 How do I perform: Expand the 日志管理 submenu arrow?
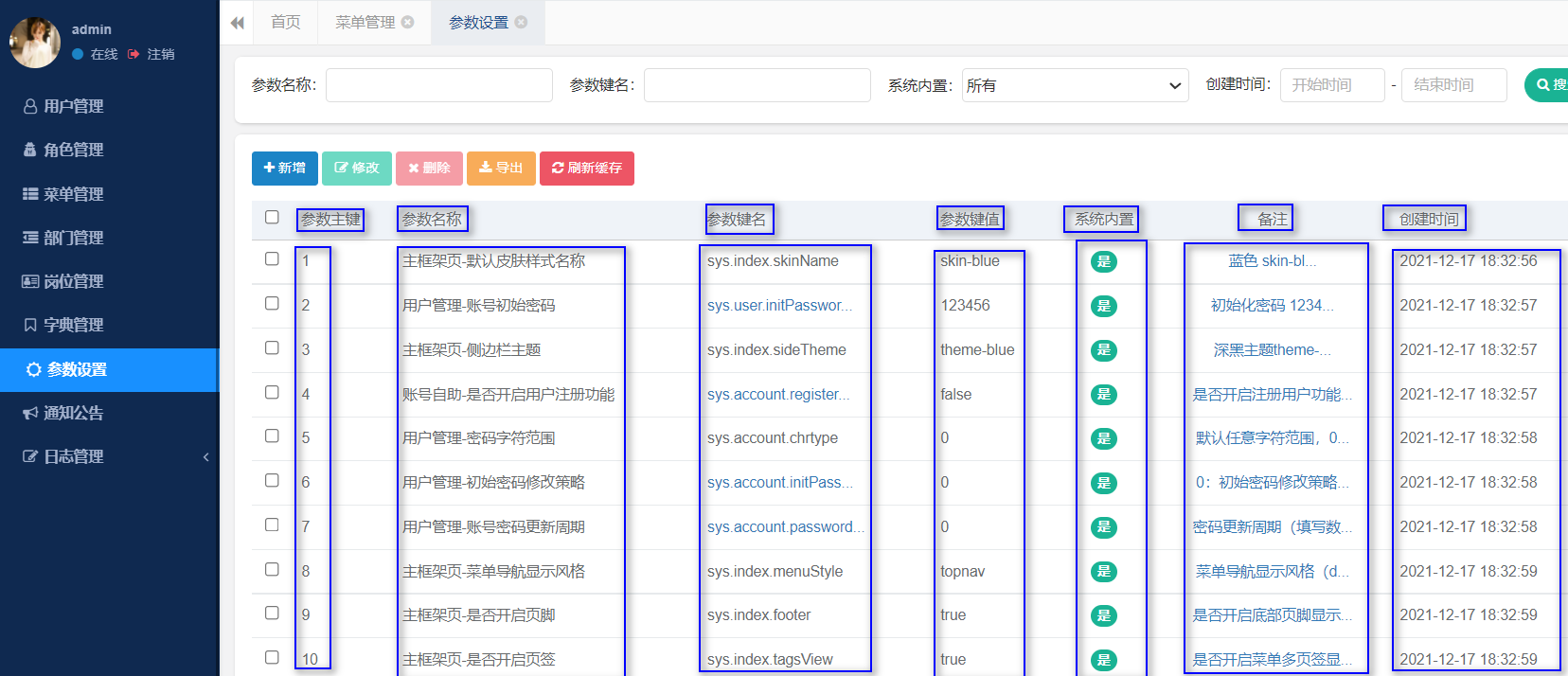point(205,457)
